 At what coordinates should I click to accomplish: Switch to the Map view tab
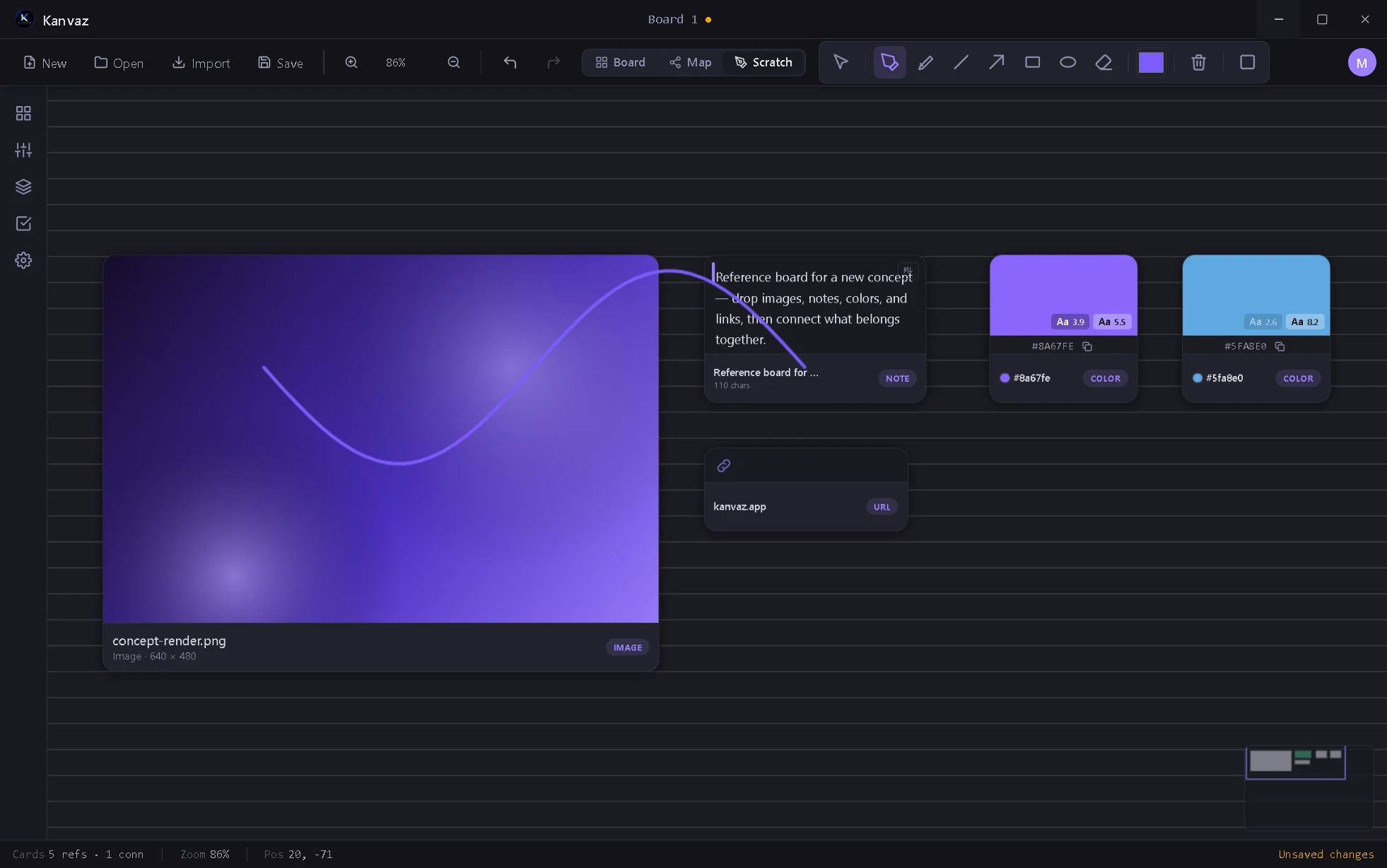[x=690, y=62]
